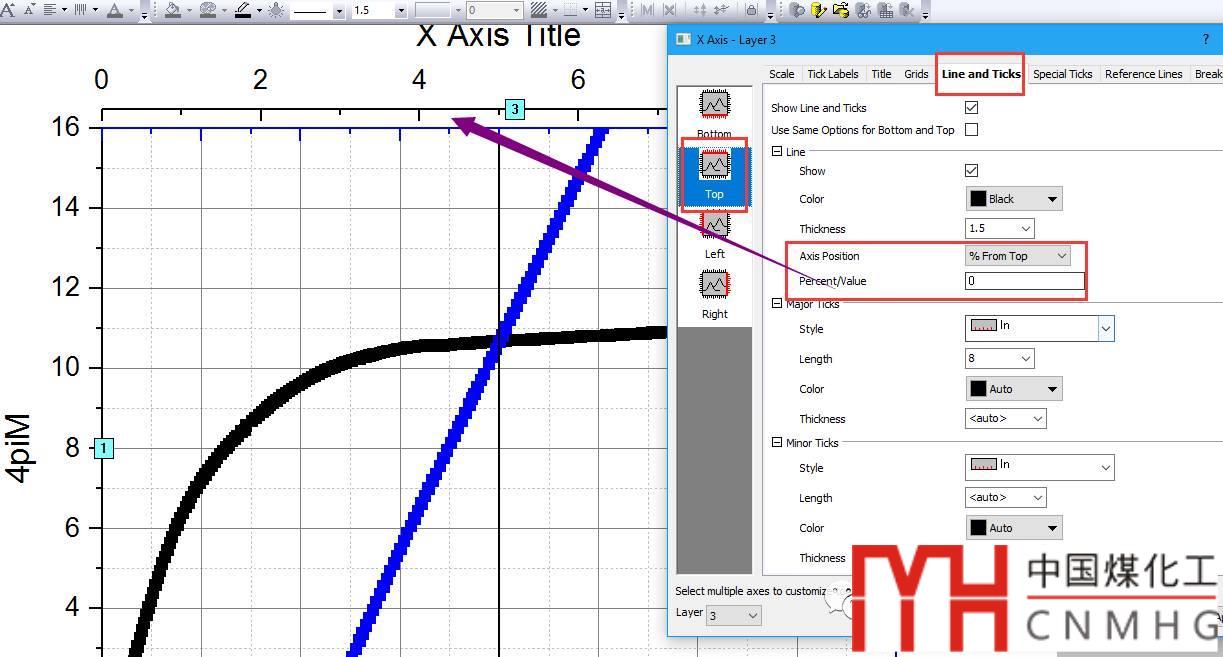Switch to the Tick Labels tab
This screenshot has height=657, width=1223.
(833, 74)
